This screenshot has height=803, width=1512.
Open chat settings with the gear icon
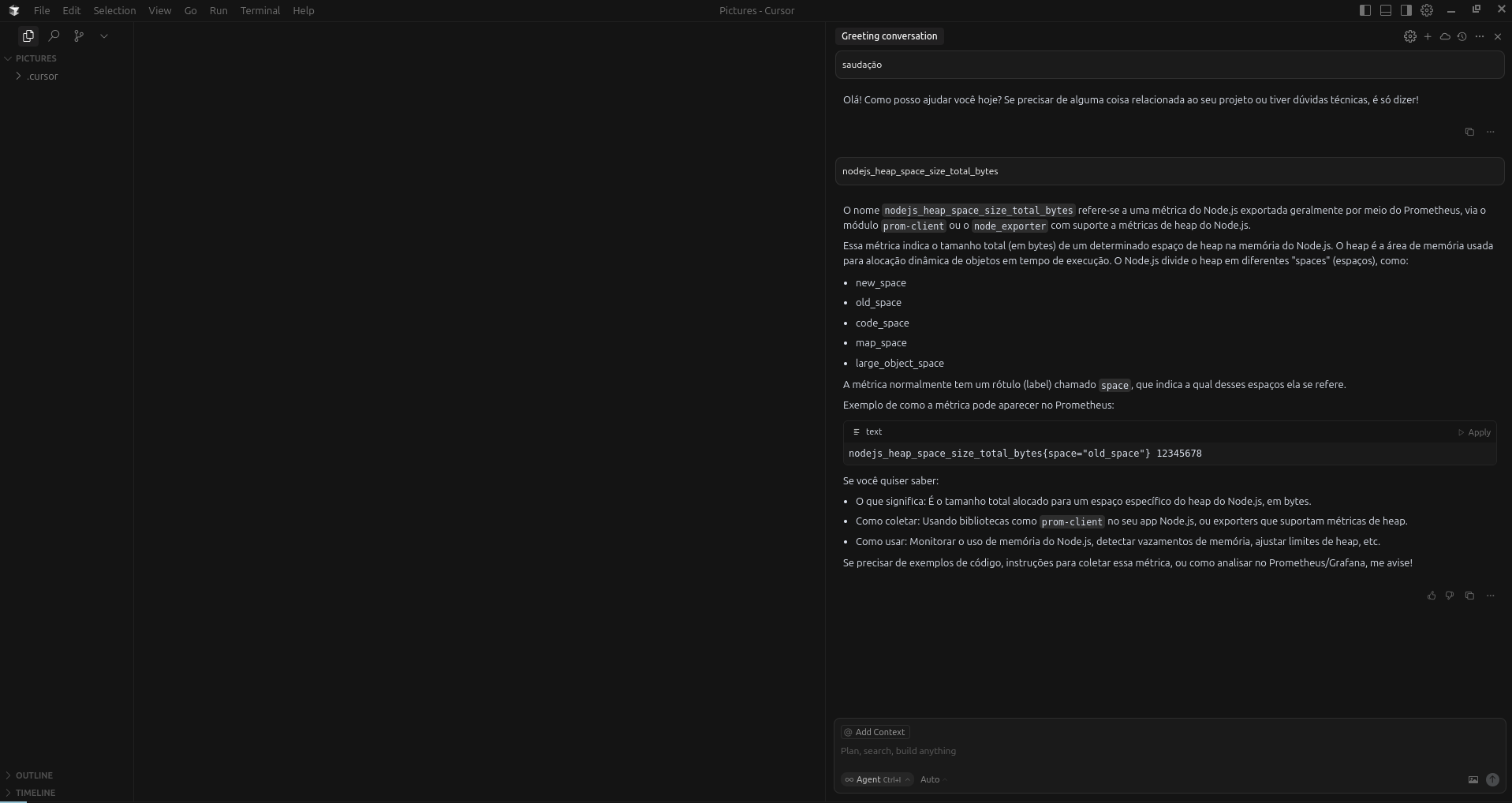click(x=1411, y=36)
